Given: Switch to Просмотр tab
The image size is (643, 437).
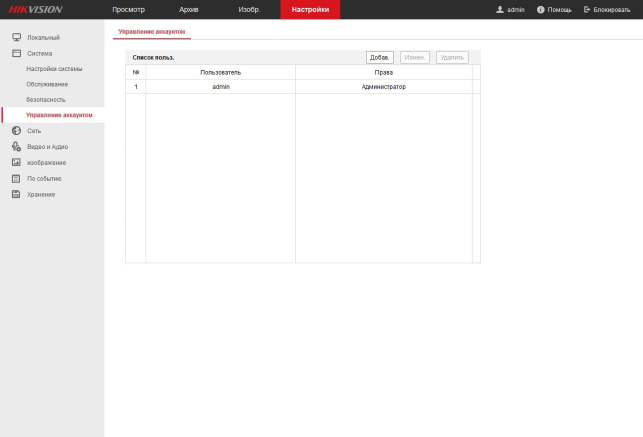Looking at the screenshot, I should [129, 10].
